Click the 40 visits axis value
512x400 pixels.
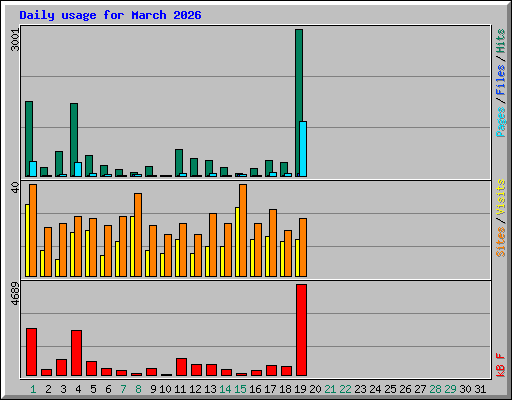(x=15, y=188)
